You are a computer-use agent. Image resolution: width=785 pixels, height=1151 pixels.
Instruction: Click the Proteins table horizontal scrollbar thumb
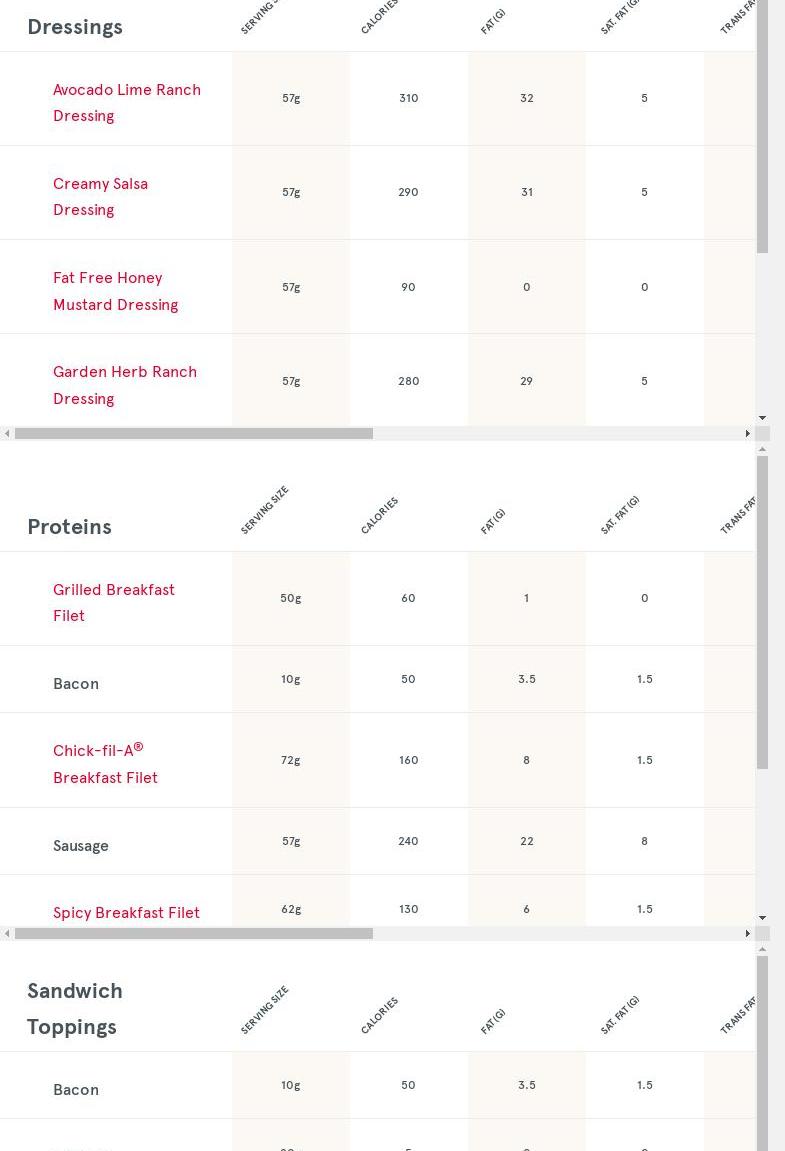(x=193, y=934)
